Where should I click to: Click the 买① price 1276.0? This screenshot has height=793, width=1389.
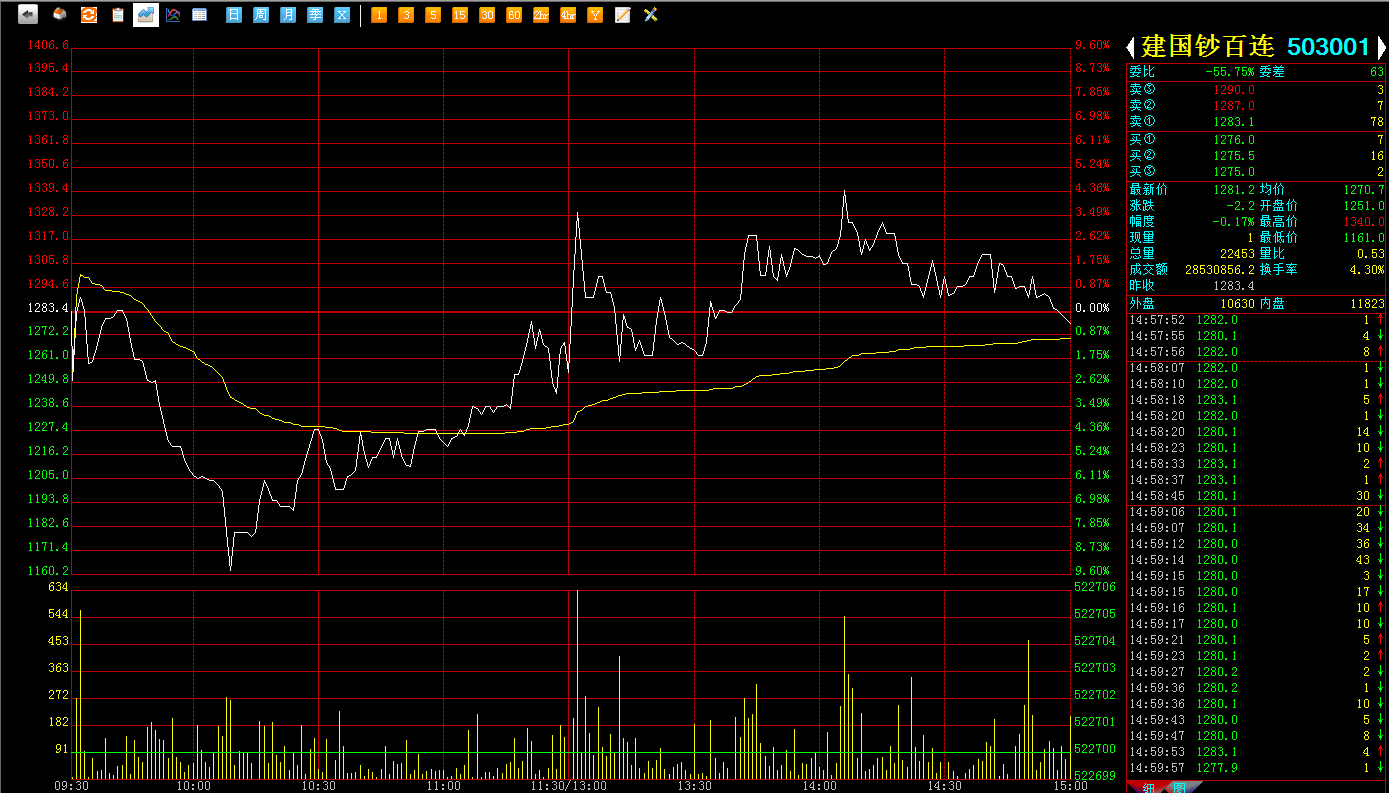click(x=1233, y=140)
